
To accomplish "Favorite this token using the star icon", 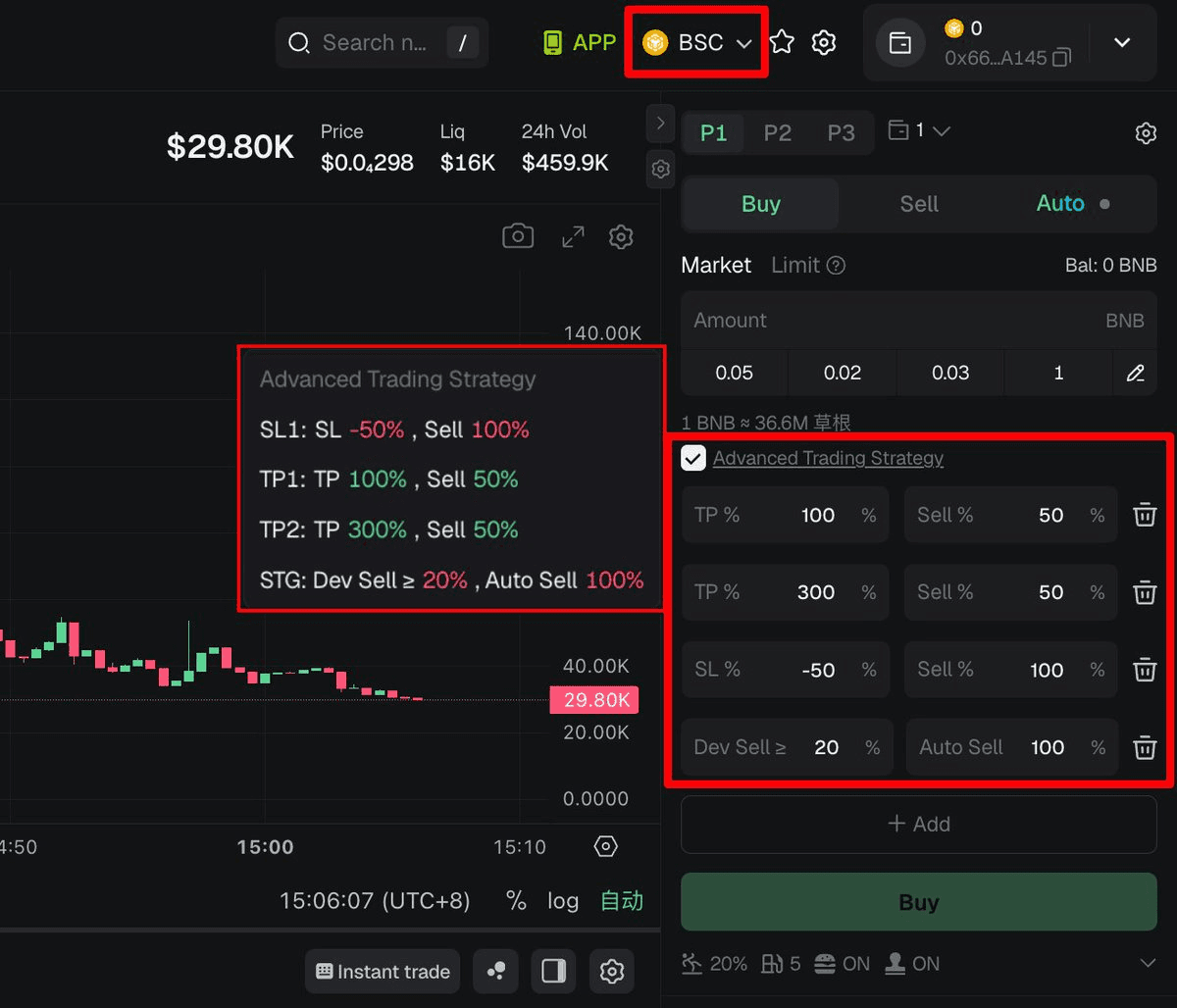I will (781, 42).
